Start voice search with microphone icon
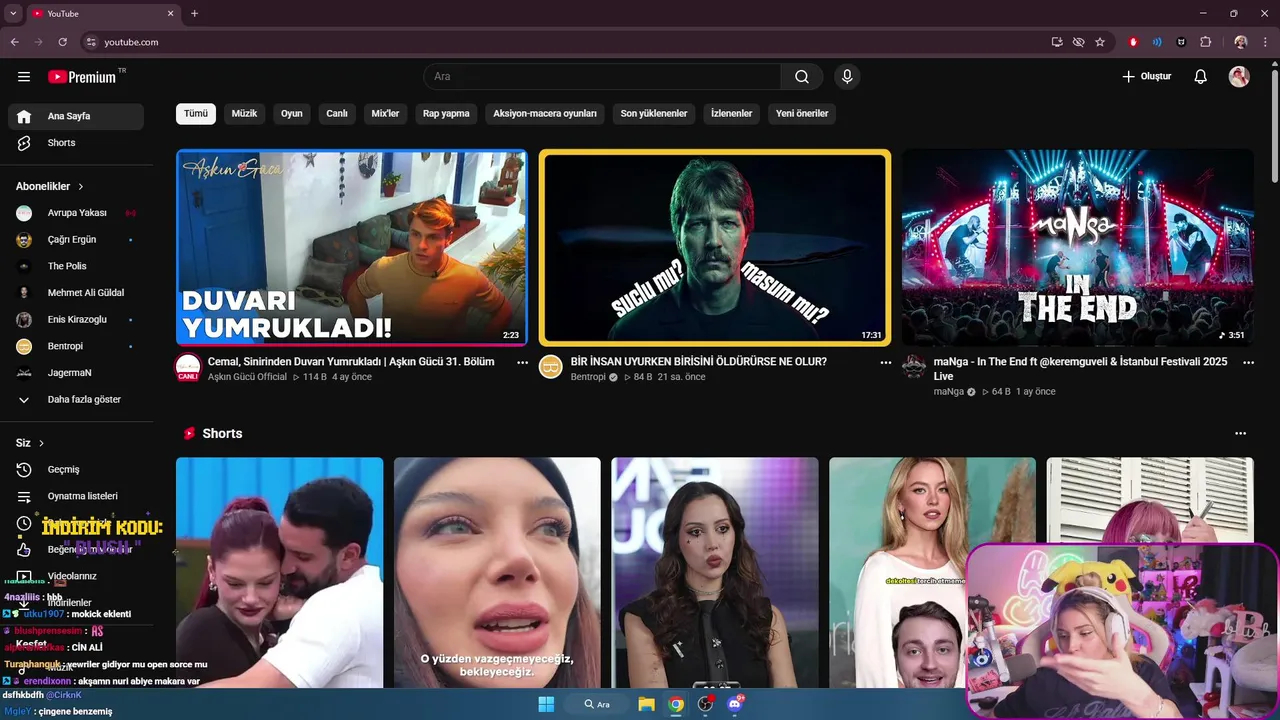The image size is (1280, 720). click(847, 77)
